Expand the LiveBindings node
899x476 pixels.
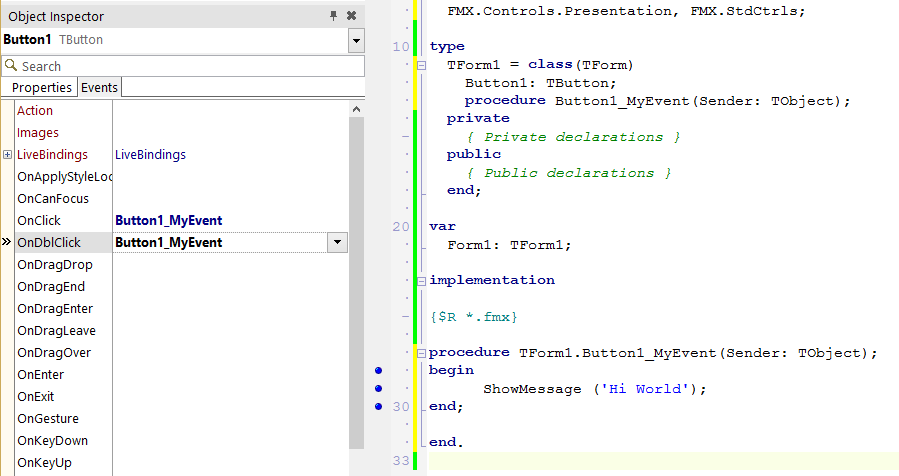pos(7,154)
